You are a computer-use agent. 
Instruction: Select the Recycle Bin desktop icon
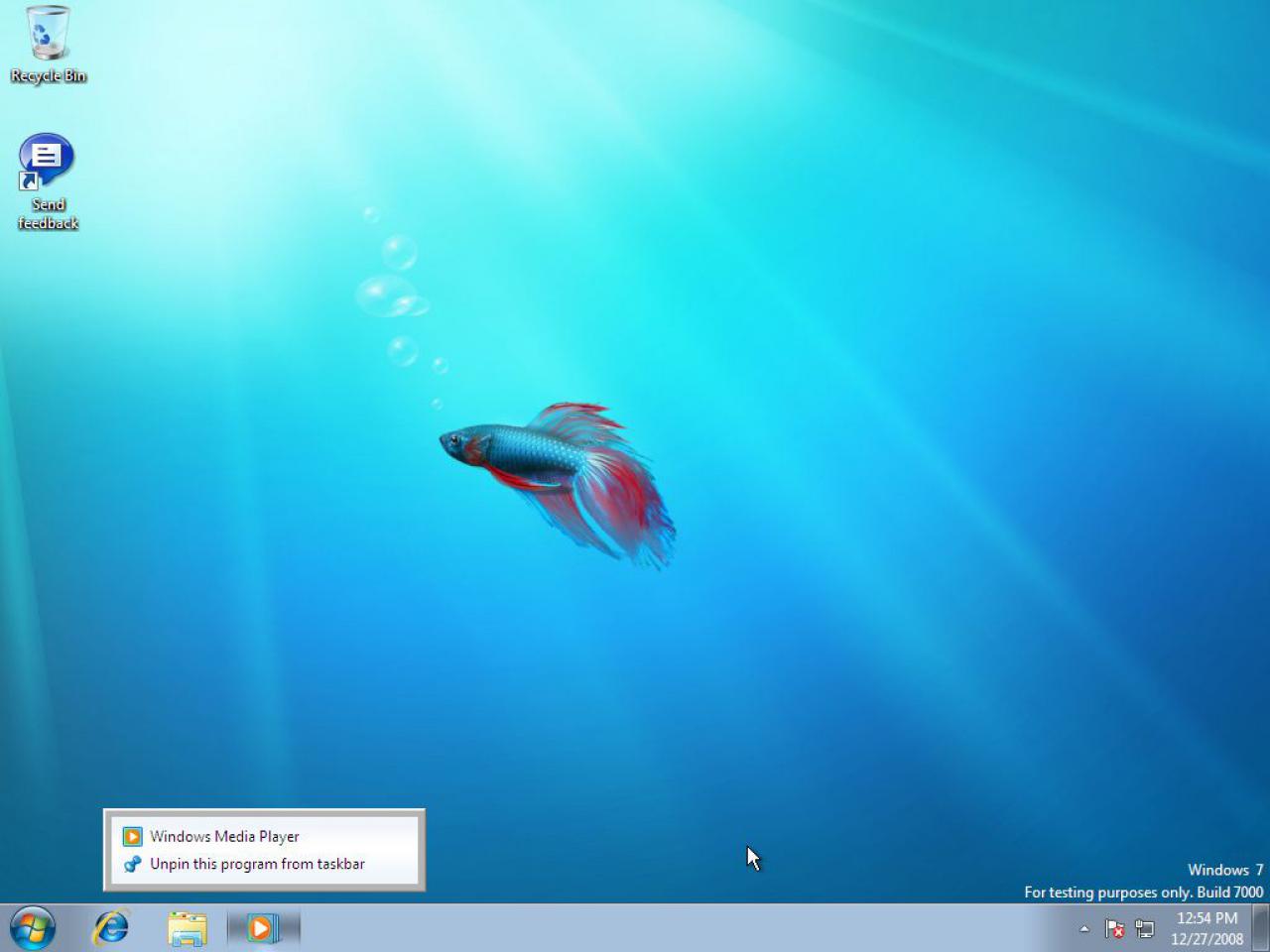48,45
